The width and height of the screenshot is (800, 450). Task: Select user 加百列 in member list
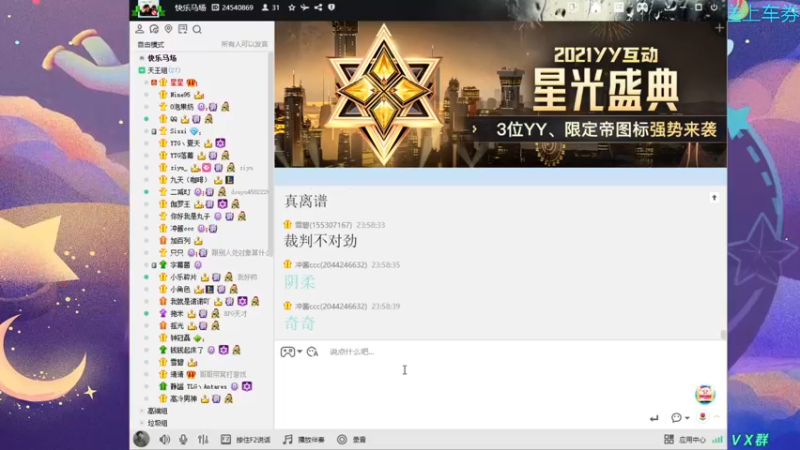tap(180, 241)
